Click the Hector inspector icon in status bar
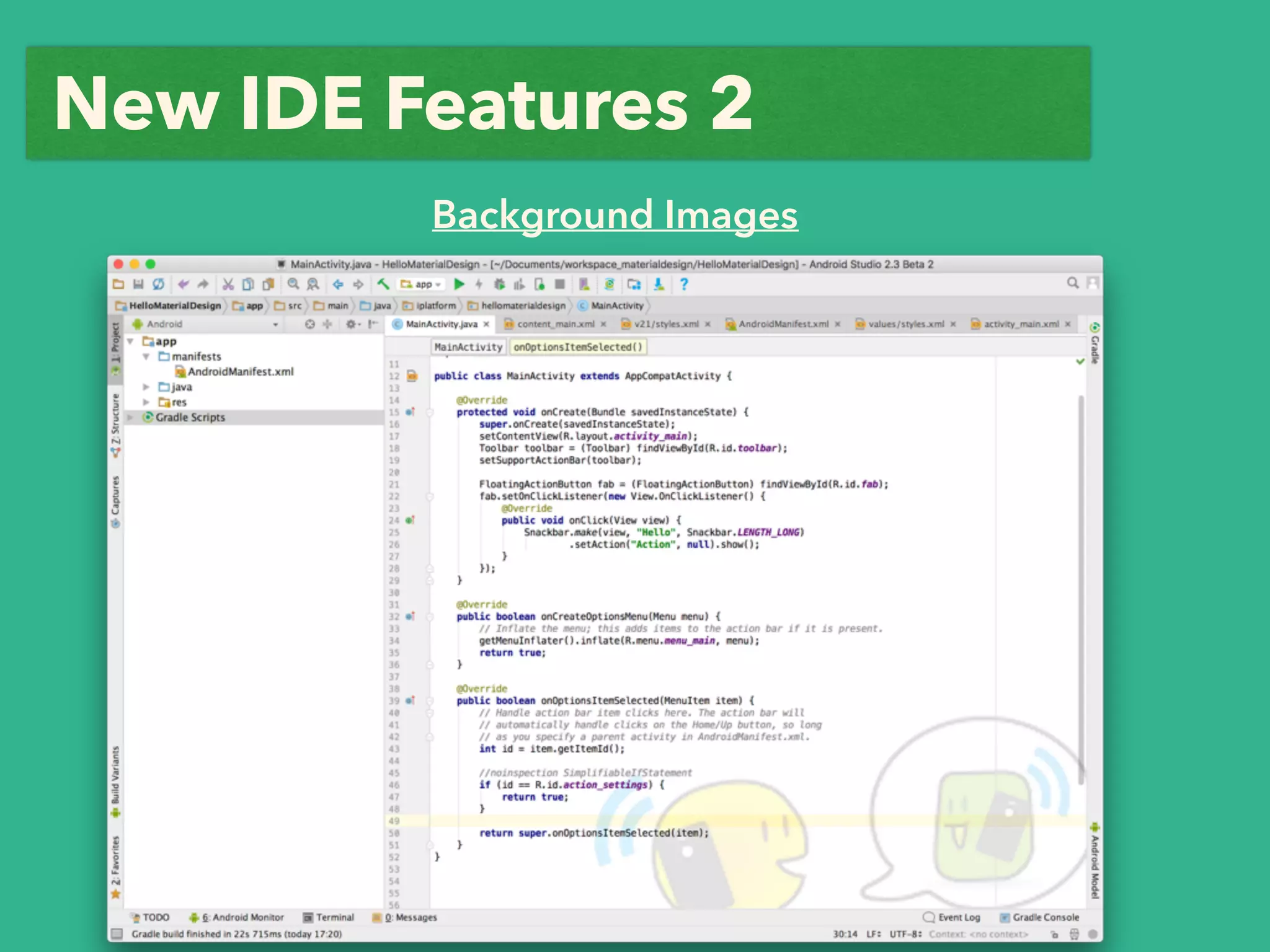 (x=1074, y=934)
